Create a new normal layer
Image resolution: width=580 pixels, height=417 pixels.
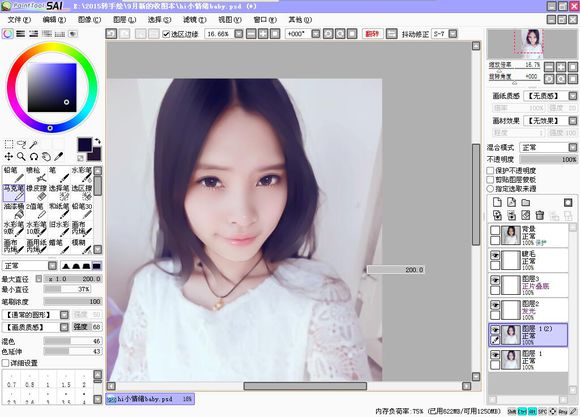tap(498, 202)
